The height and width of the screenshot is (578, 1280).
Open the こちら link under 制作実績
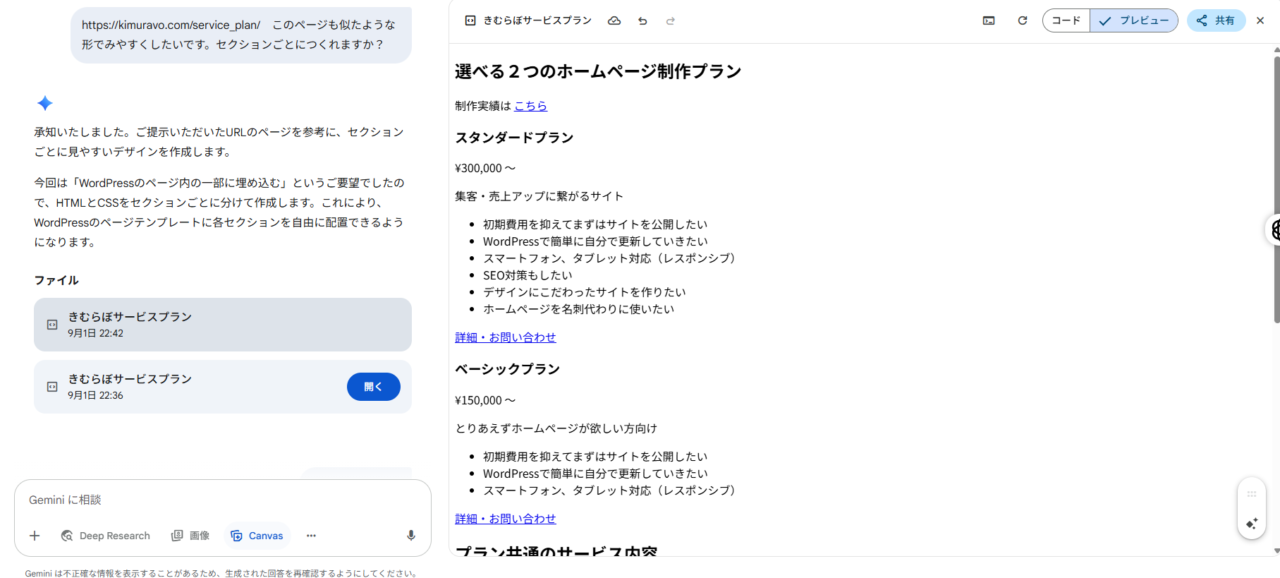click(x=530, y=105)
